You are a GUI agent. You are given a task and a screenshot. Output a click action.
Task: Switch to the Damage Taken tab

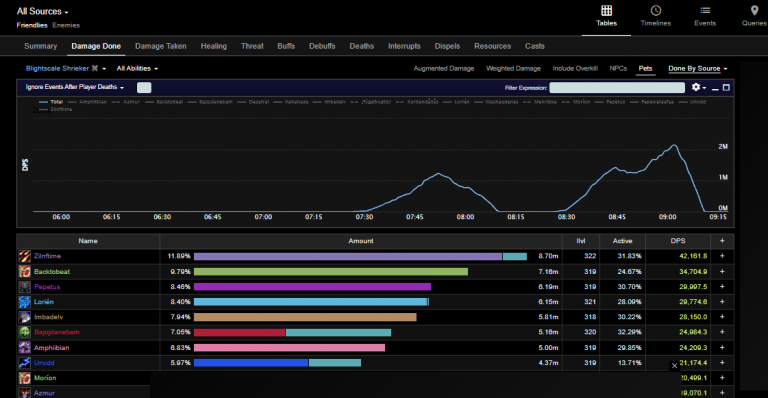(x=161, y=46)
